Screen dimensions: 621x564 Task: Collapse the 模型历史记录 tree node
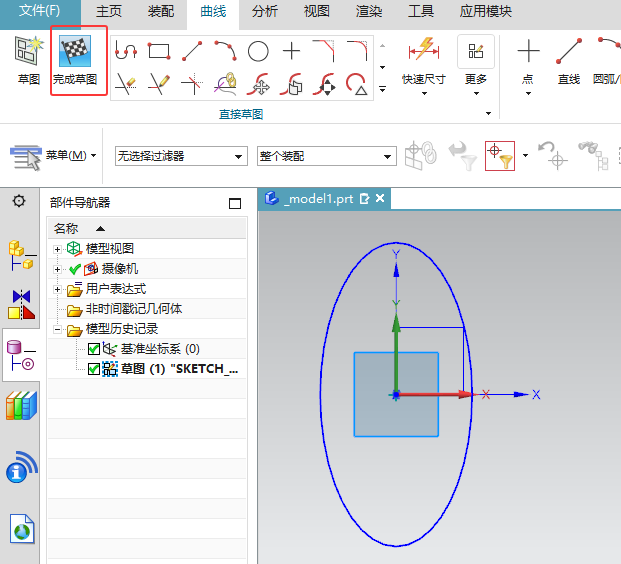[x=57, y=330]
